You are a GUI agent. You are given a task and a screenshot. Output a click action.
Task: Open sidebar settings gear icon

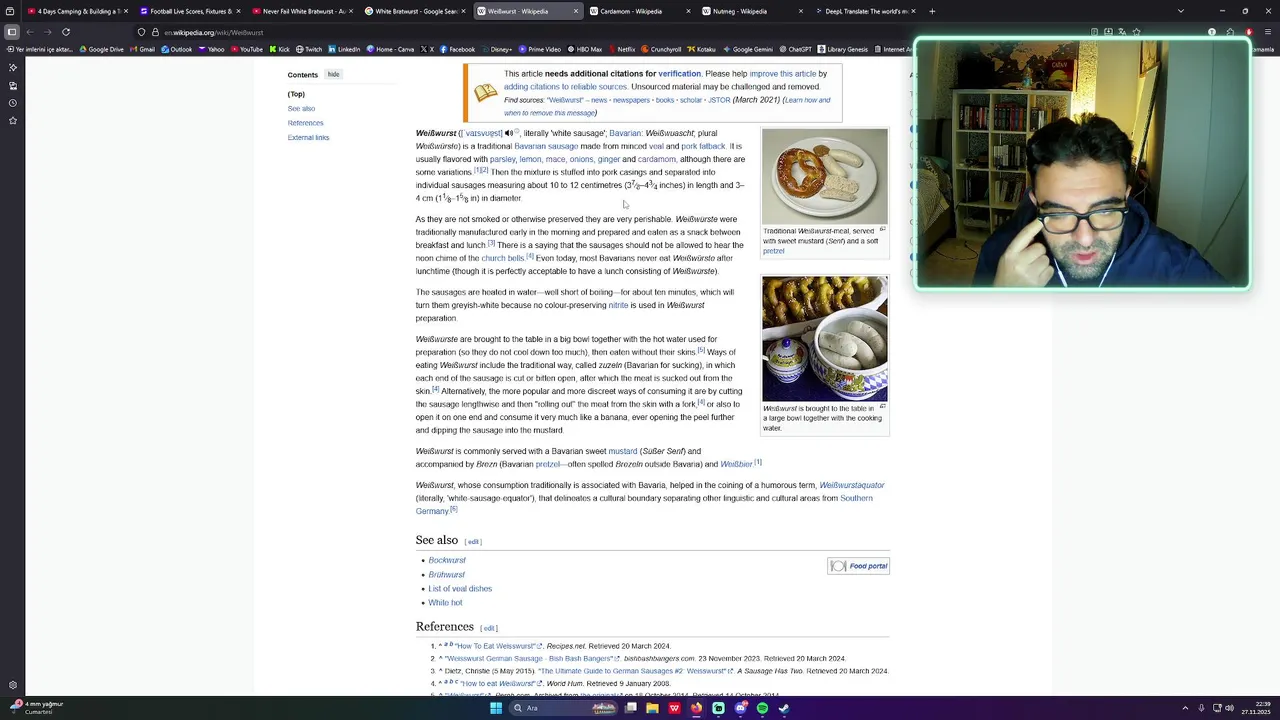coord(12,686)
